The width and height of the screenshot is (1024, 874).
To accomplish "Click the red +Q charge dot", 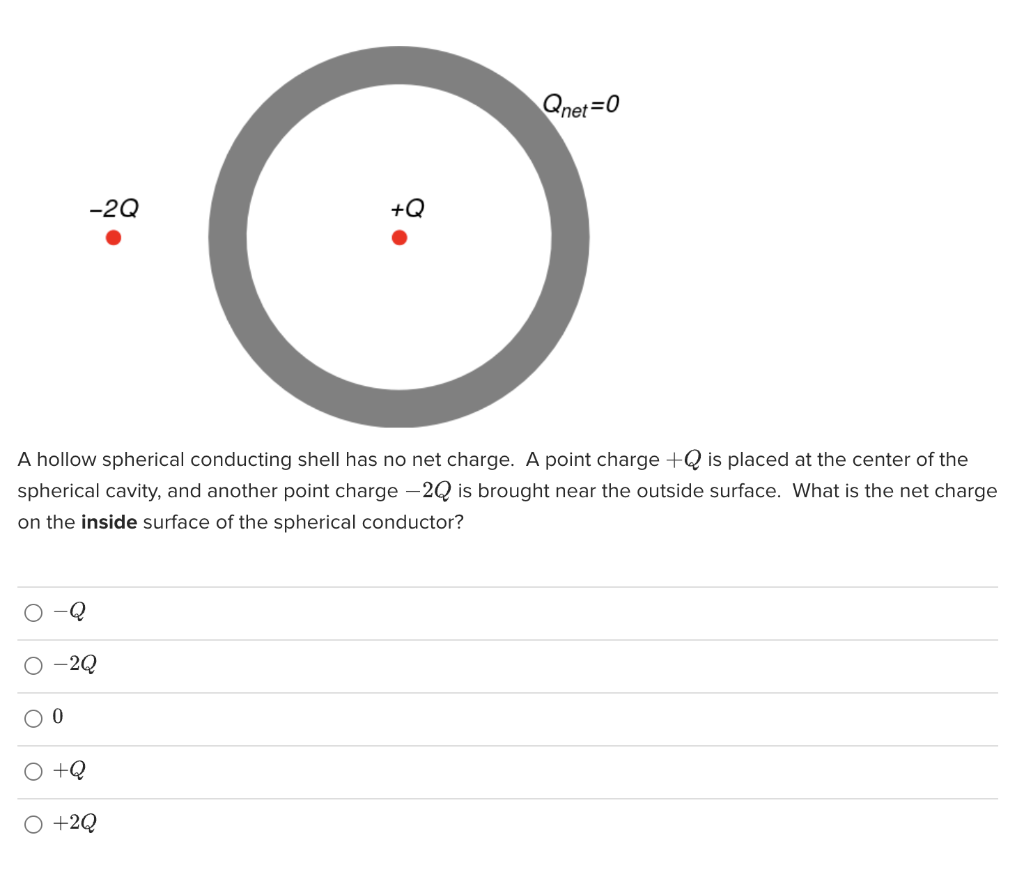I will (x=399, y=237).
